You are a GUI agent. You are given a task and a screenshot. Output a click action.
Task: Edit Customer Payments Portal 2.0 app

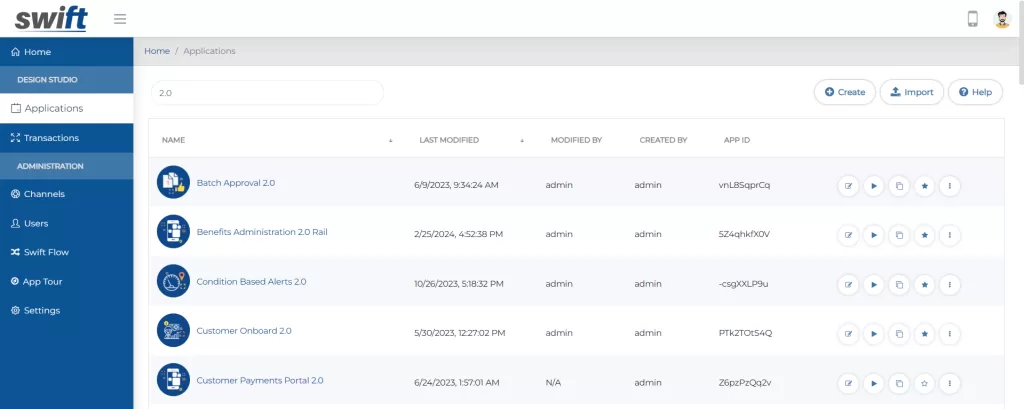pyautogui.click(x=848, y=384)
